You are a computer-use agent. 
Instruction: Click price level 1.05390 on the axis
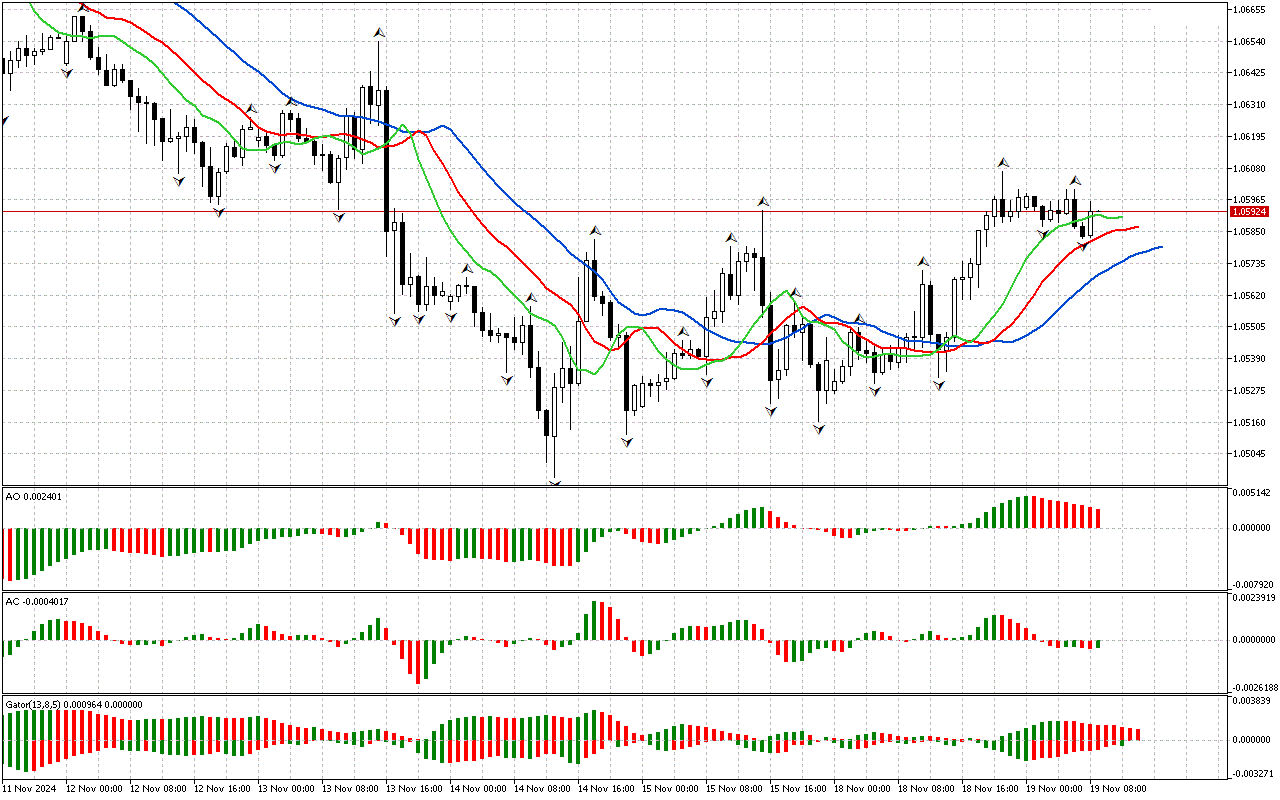(1251, 359)
